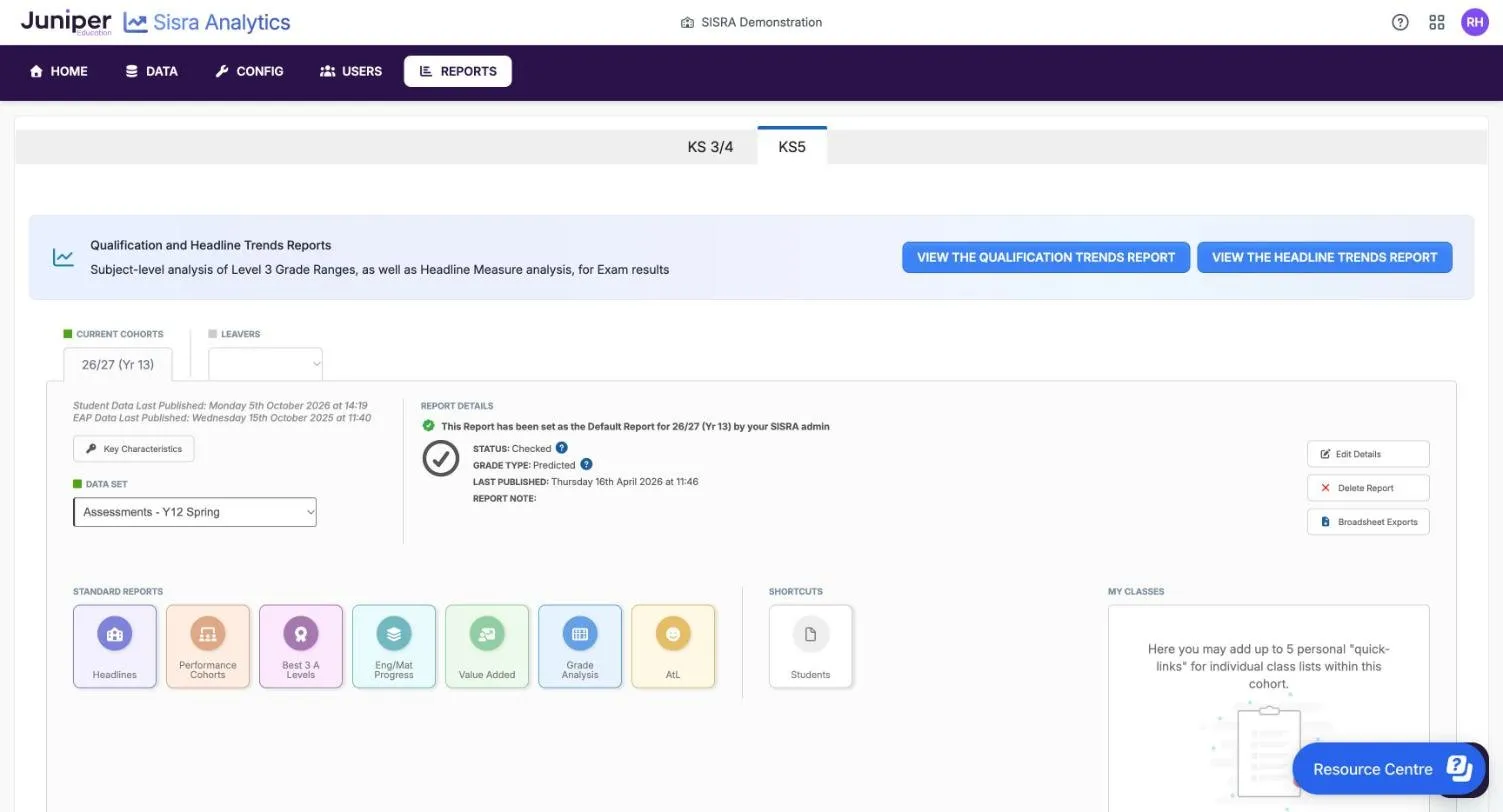Open the Students shortcut

point(811,646)
